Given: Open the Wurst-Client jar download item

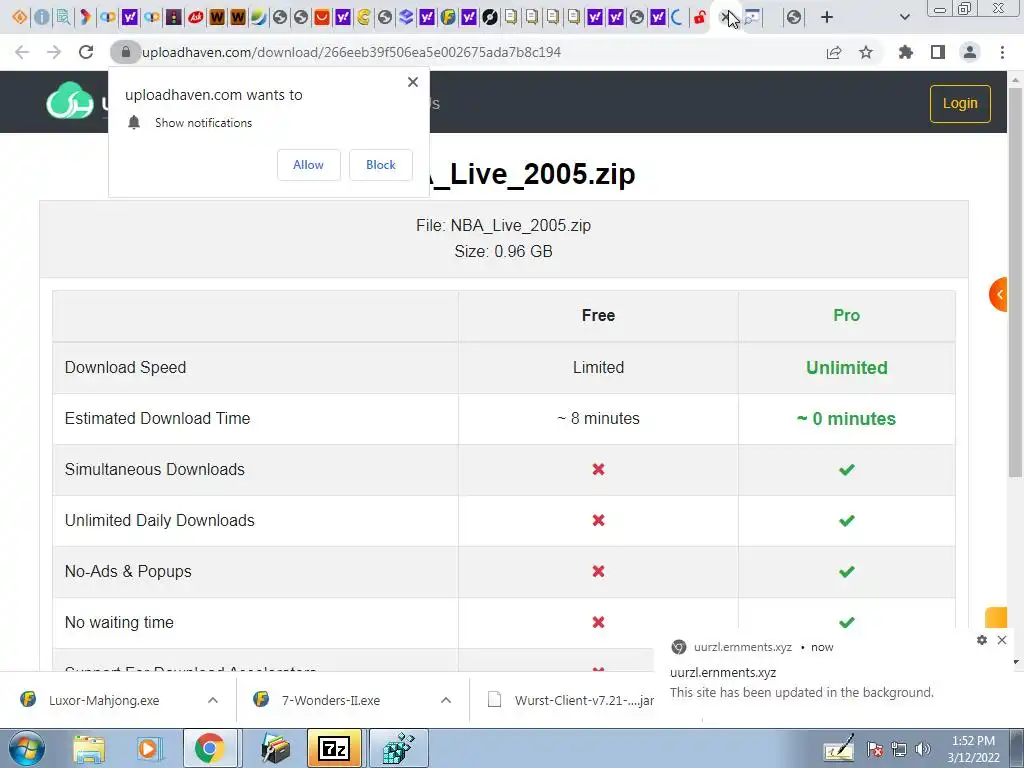Looking at the screenshot, I should tap(570, 700).
